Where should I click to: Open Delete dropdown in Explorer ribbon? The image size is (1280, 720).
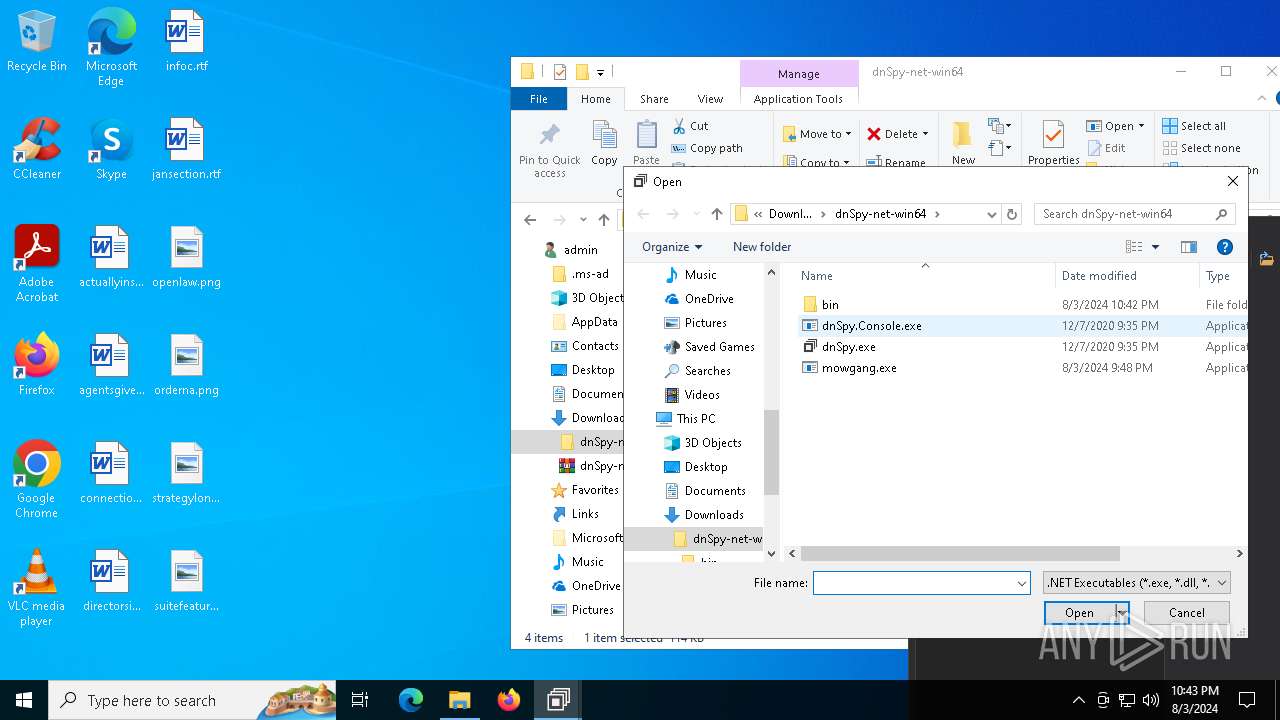click(x=898, y=134)
